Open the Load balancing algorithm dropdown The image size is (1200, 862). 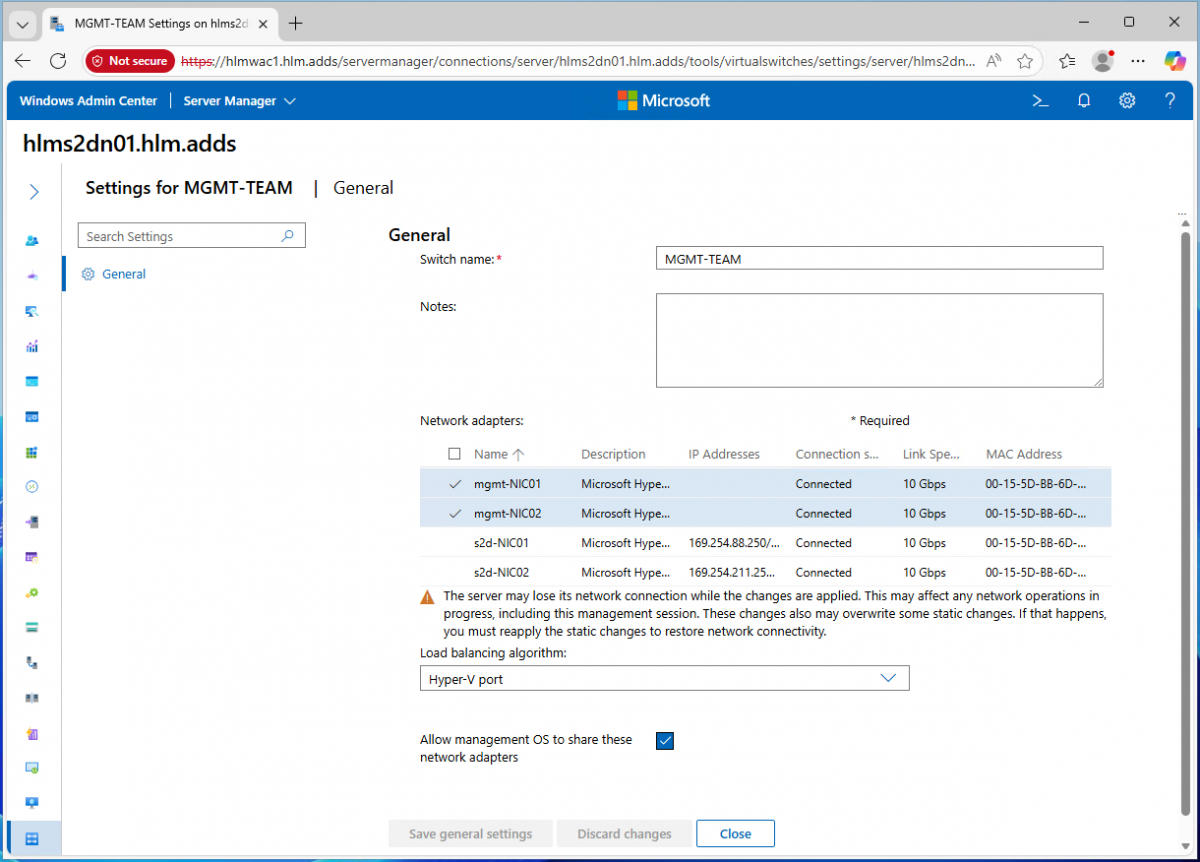[664, 679]
